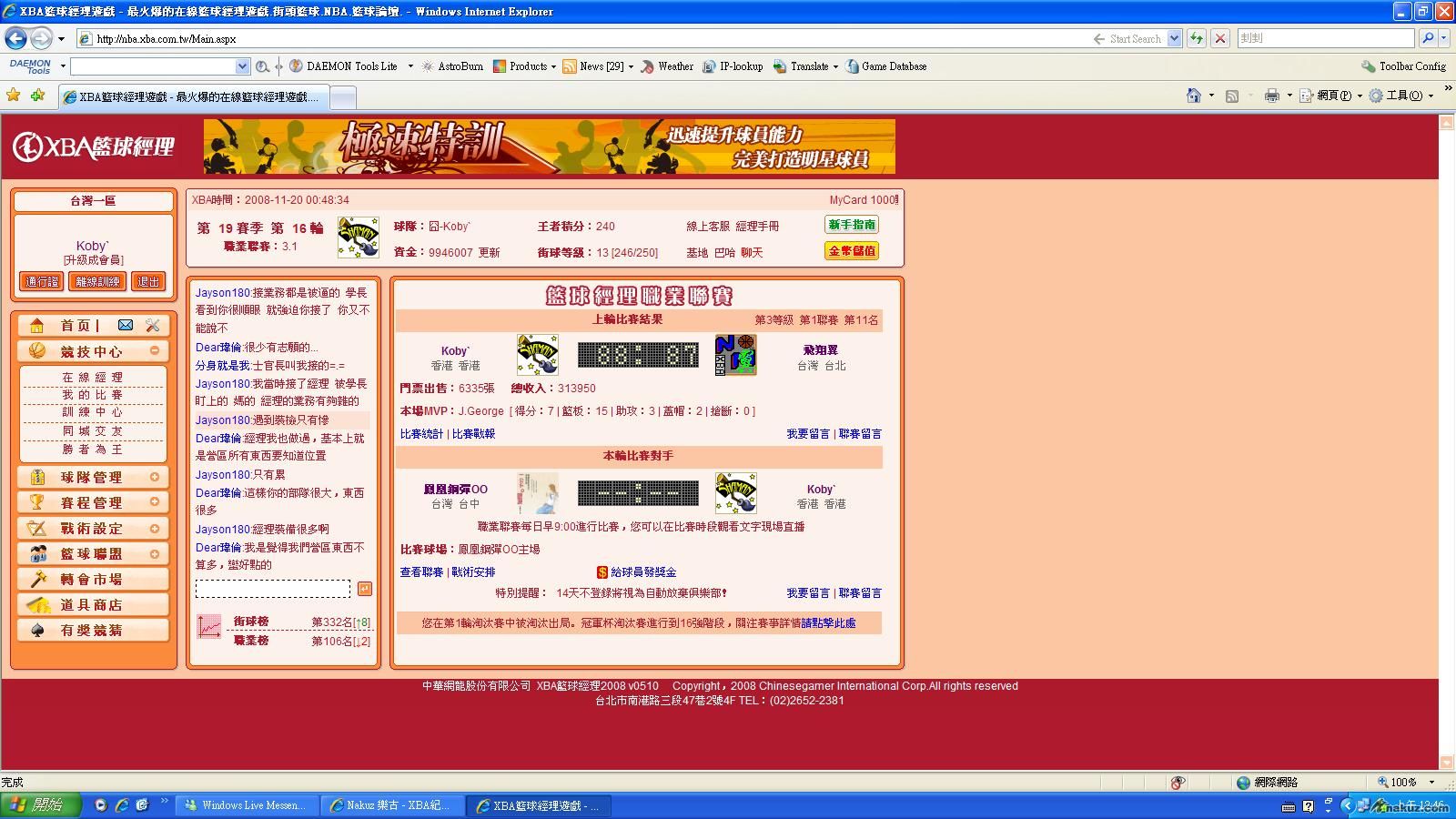1456x819 pixels.
Task: Click the IE Home house icon
Action: pos(1194,96)
